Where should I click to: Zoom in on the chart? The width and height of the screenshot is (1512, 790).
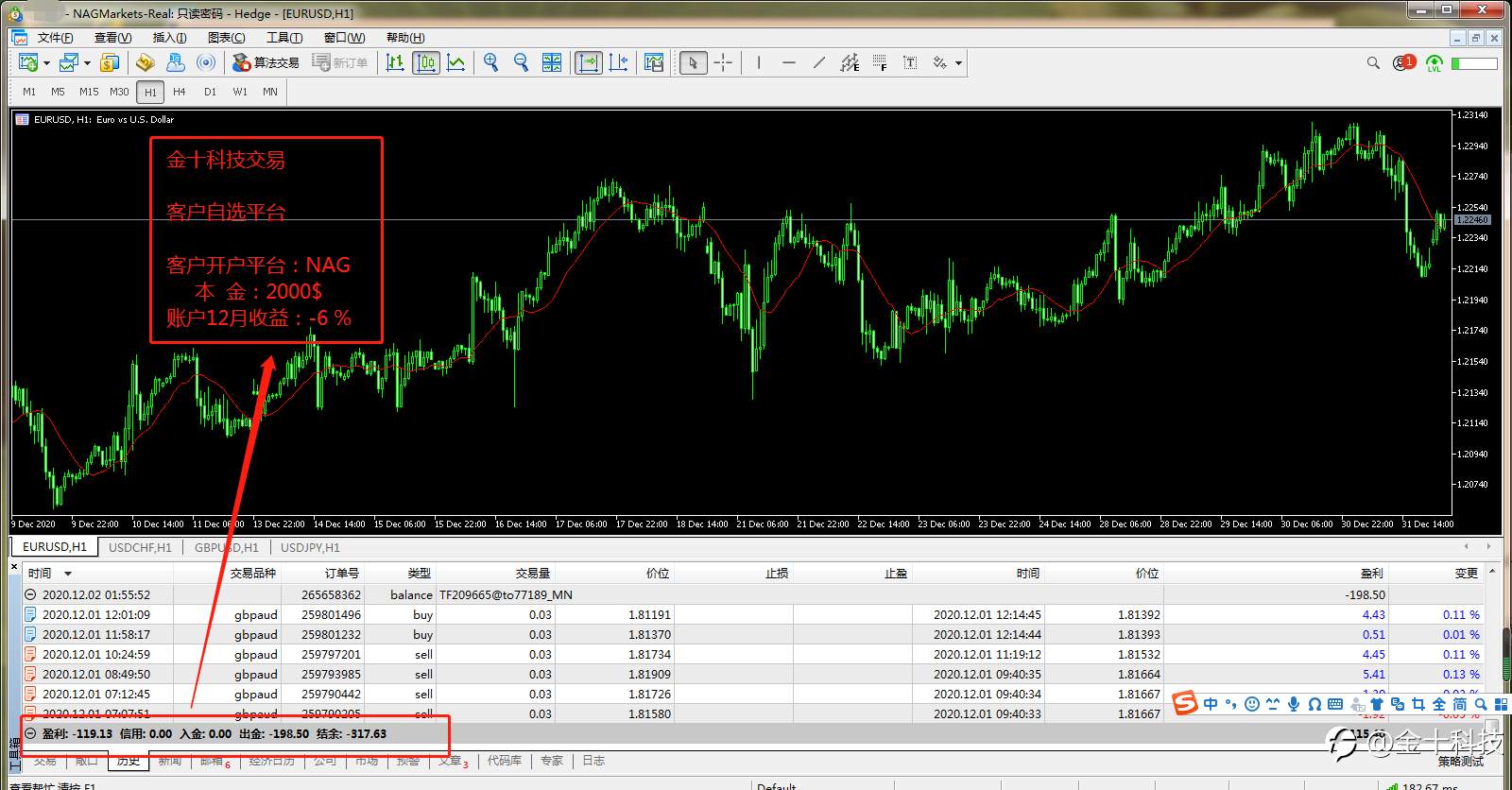pos(490,62)
